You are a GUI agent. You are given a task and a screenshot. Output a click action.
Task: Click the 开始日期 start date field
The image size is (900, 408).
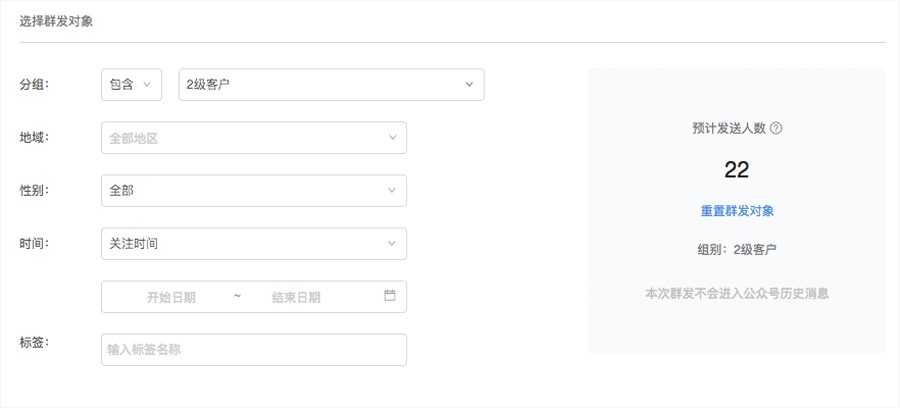171,297
